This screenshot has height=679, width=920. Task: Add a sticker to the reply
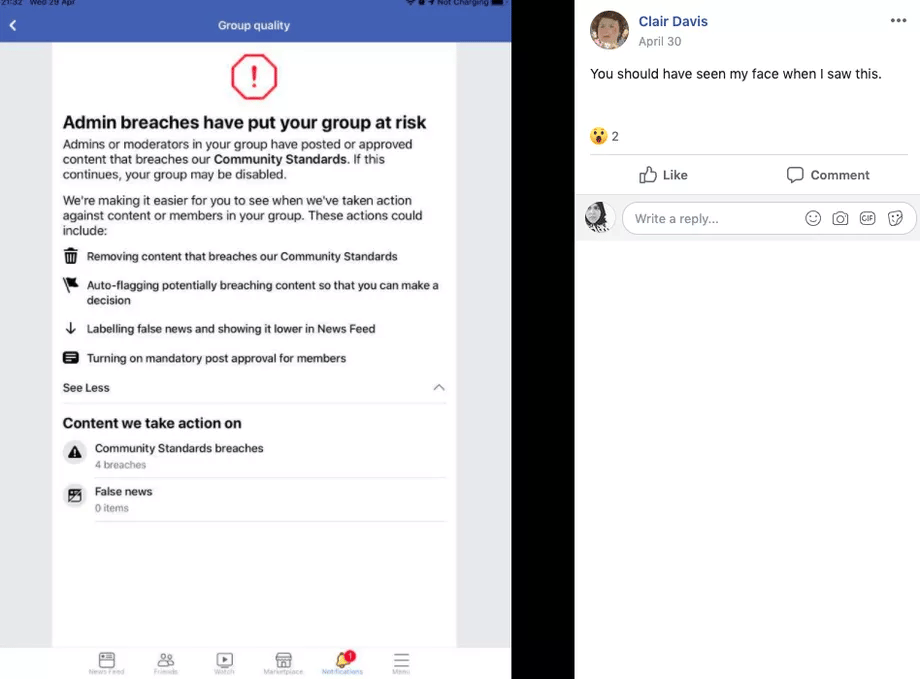[895, 218]
